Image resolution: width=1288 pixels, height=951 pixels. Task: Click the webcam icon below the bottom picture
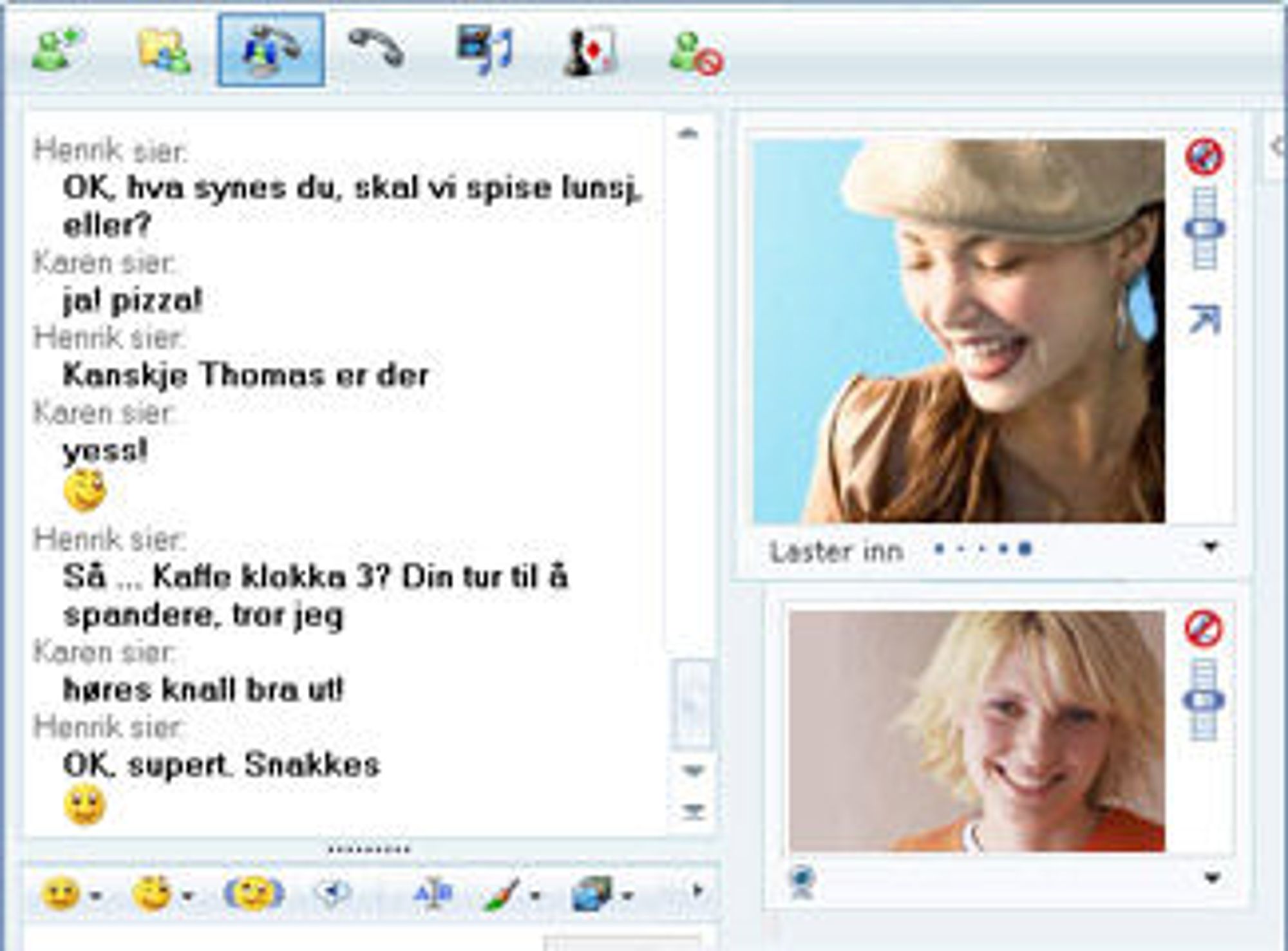click(x=802, y=883)
